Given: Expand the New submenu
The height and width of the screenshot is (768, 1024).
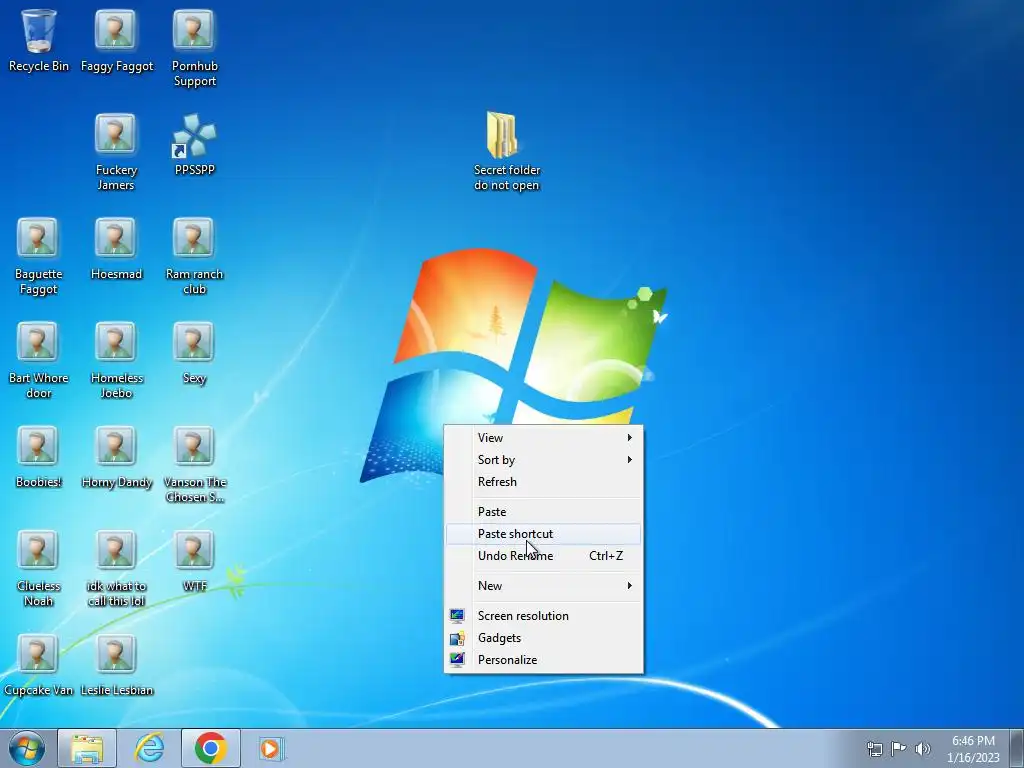Looking at the screenshot, I should click(x=543, y=586).
